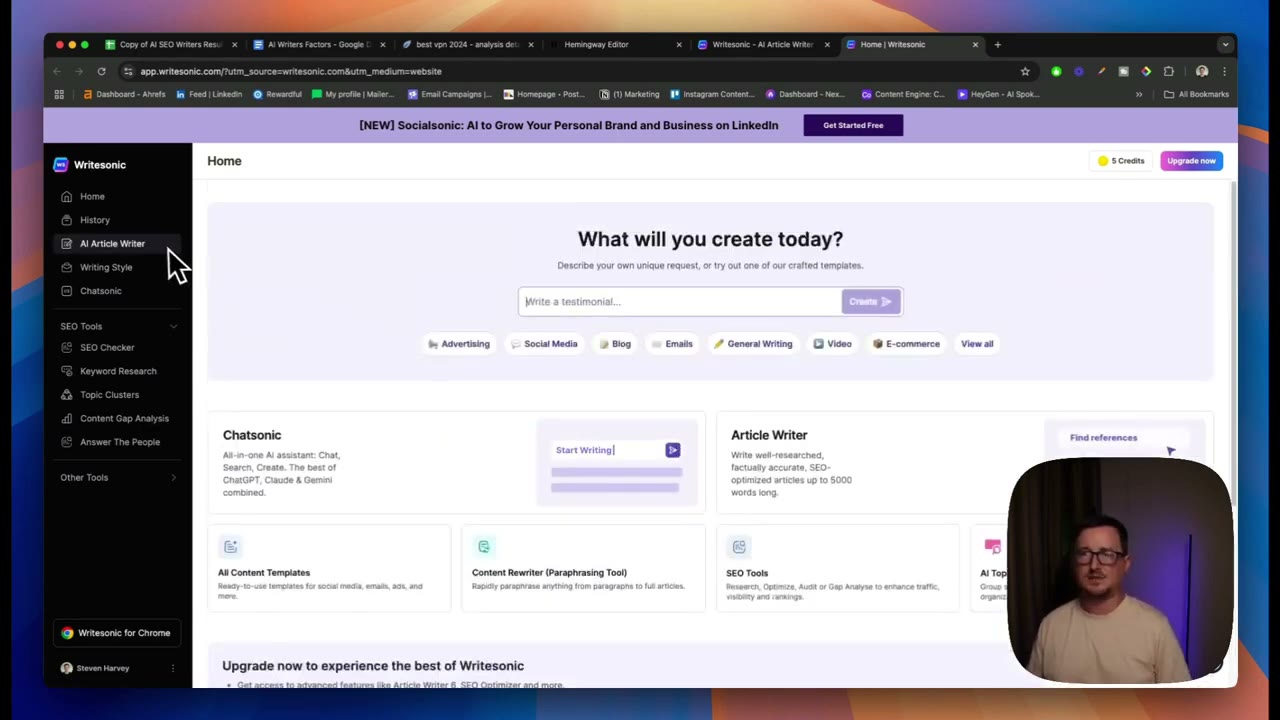Image resolution: width=1280 pixels, height=720 pixels.
Task: Click the Content Rewriter paraphrasing icon
Action: point(484,547)
